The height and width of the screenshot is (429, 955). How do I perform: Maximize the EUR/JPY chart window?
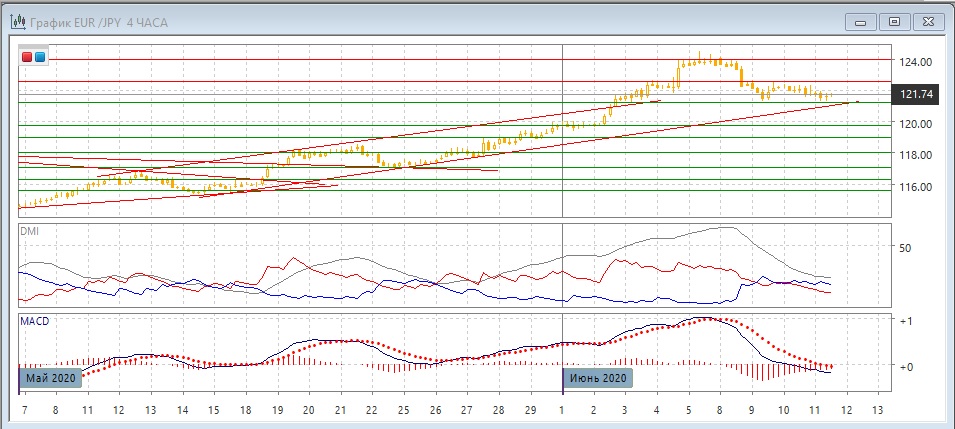pyautogui.click(x=894, y=21)
